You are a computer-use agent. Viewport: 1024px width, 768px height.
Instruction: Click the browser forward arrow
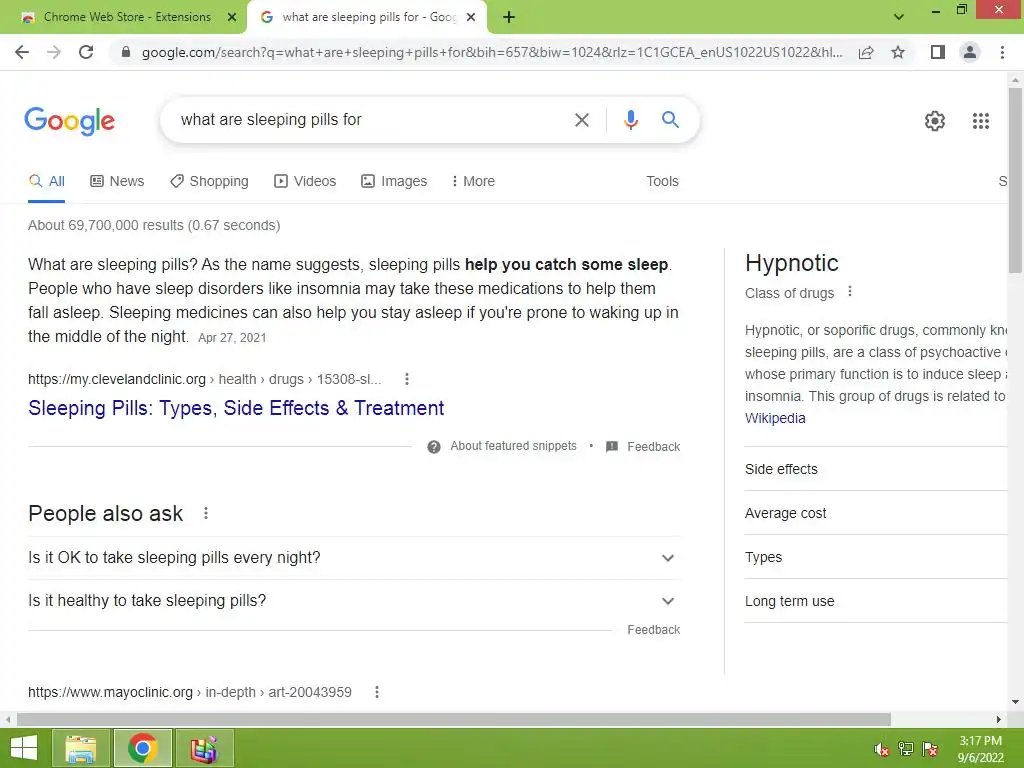point(54,52)
